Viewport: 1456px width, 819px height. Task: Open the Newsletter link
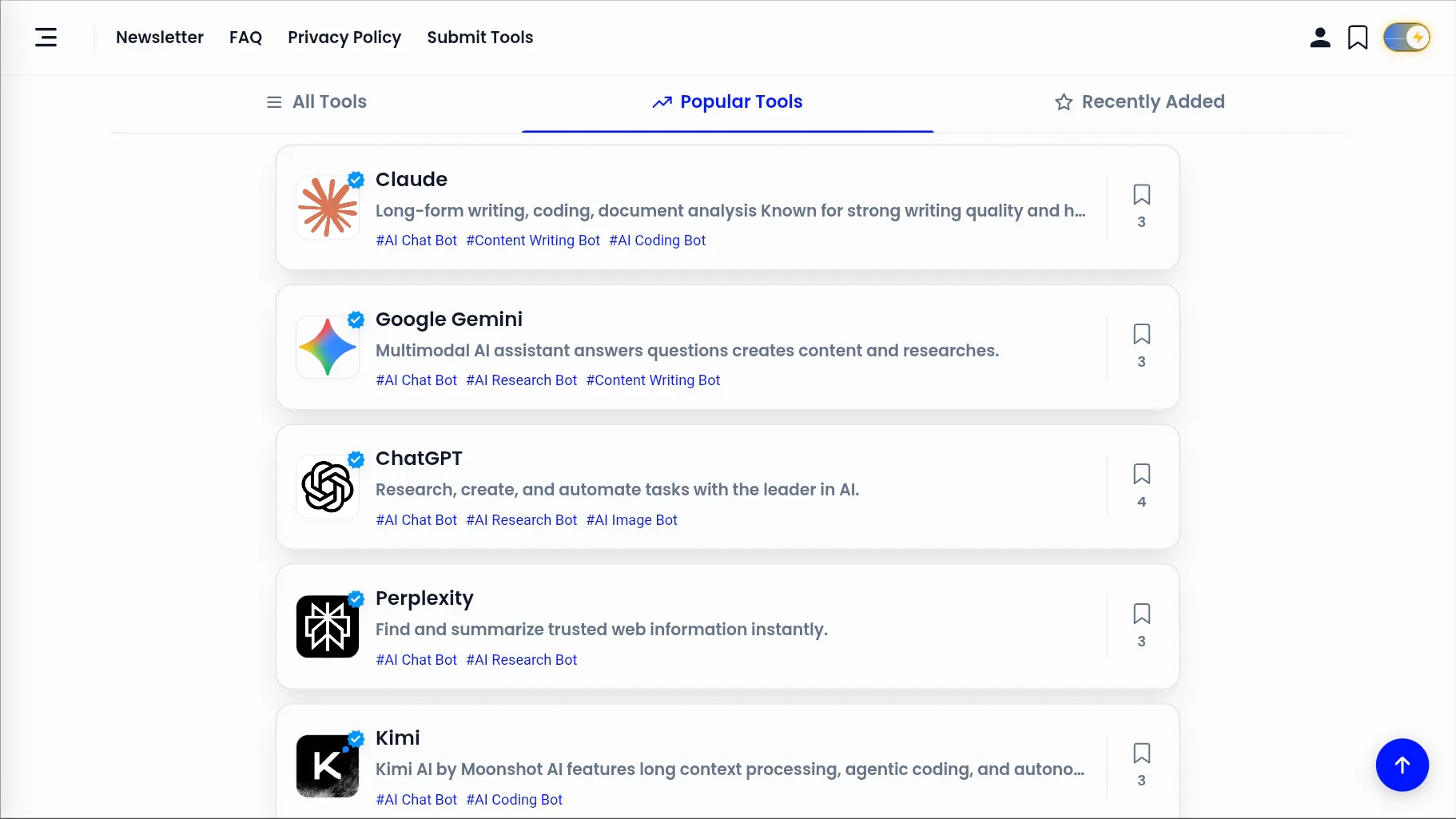(160, 38)
